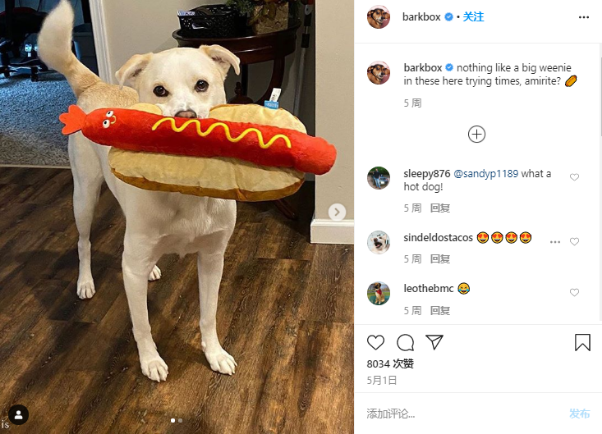This screenshot has height=434, width=602.
Task: Like sindeldostacos's comment heart
Action: tap(574, 242)
